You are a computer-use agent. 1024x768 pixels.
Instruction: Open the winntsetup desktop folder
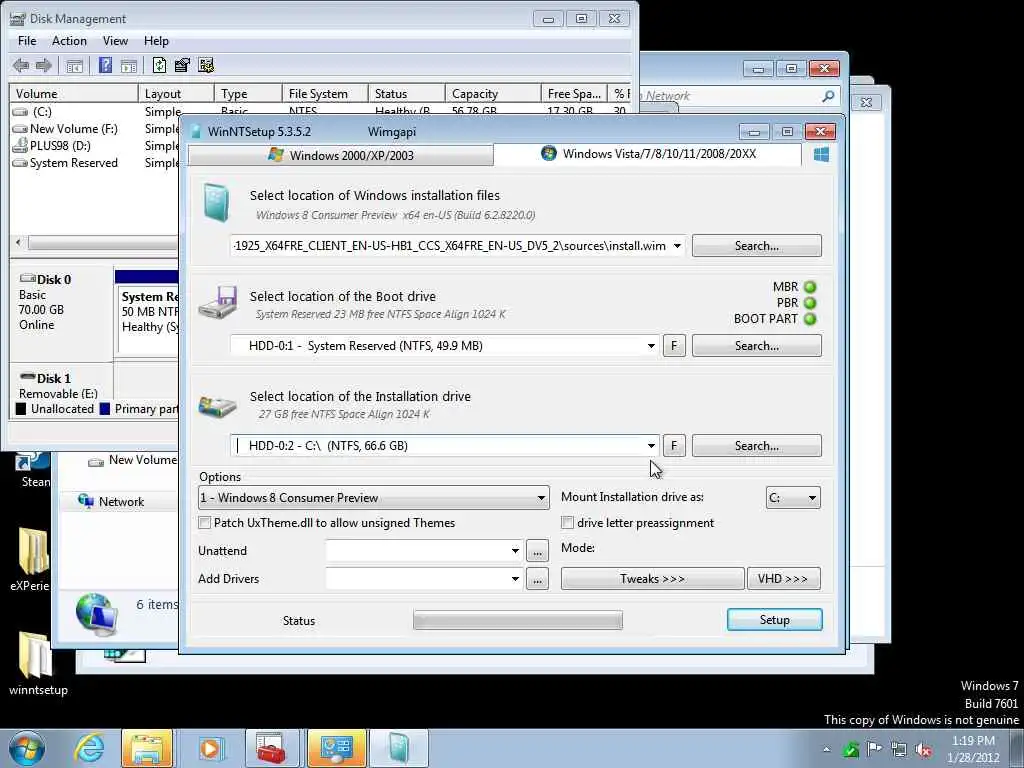(37, 662)
